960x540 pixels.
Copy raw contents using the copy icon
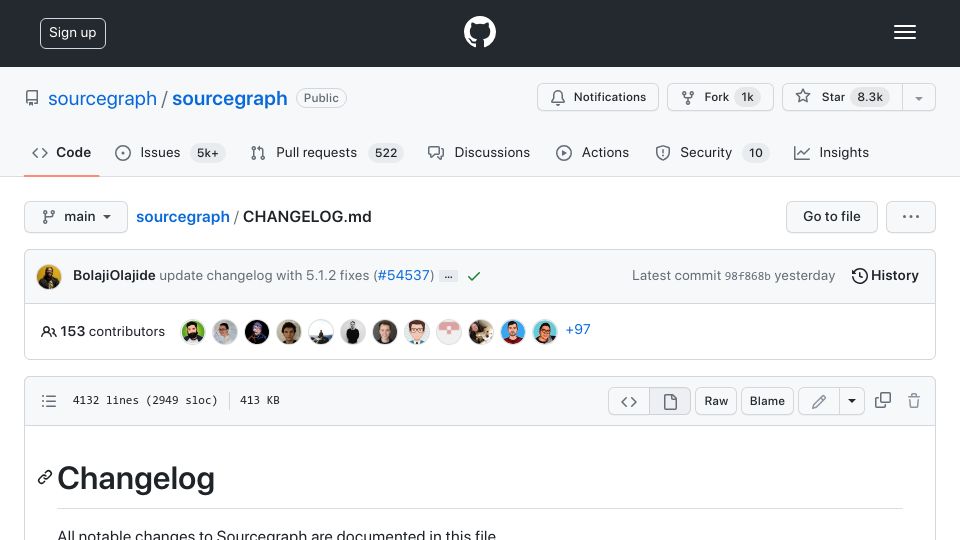(883, 400)
